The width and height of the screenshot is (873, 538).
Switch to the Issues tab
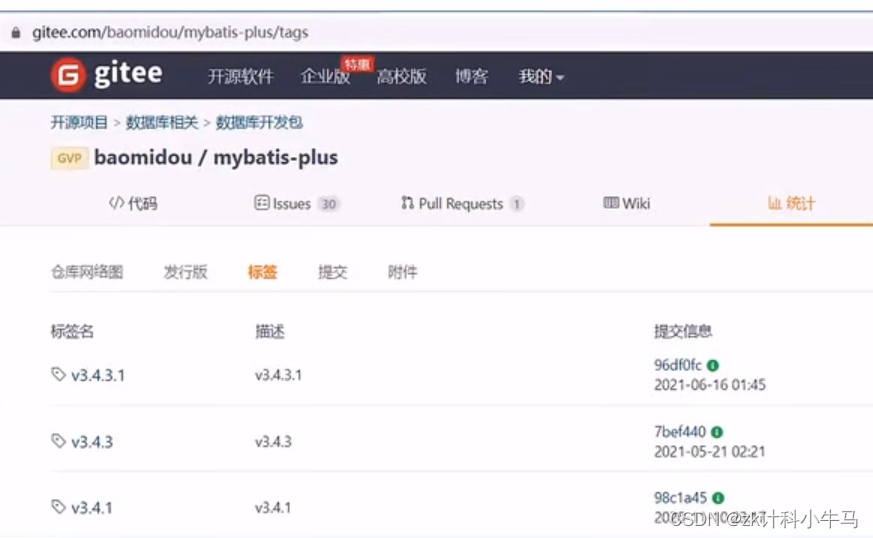(297, 203)
